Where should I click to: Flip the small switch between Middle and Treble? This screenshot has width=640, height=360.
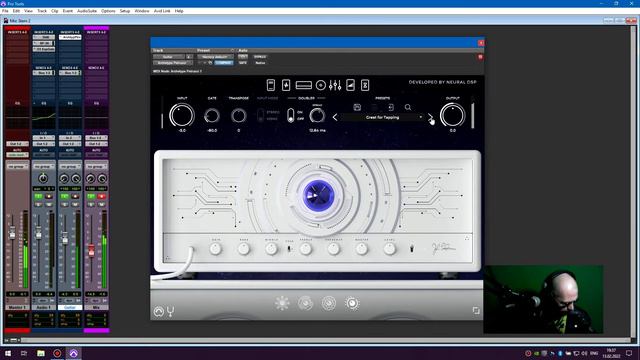pos(289,249)
